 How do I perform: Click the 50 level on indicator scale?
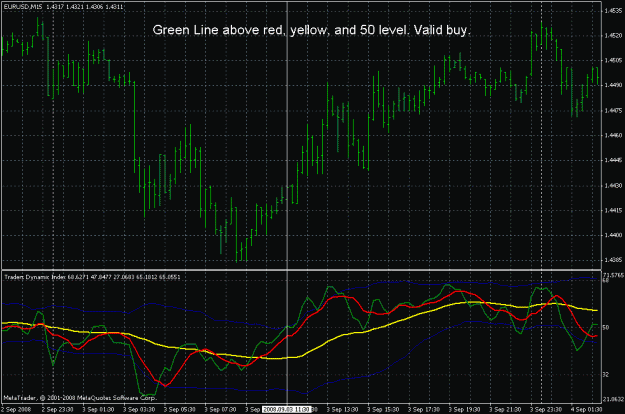(x=606, y=327)
